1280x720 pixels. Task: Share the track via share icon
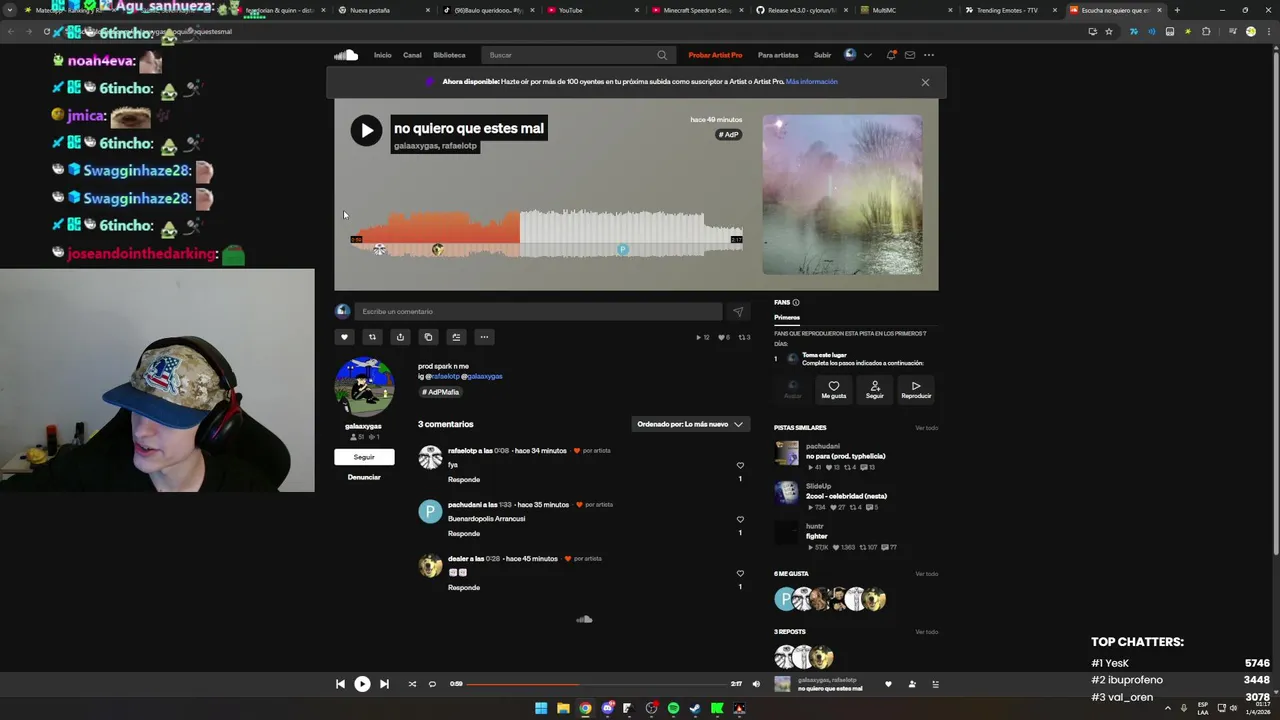[400, 337]
